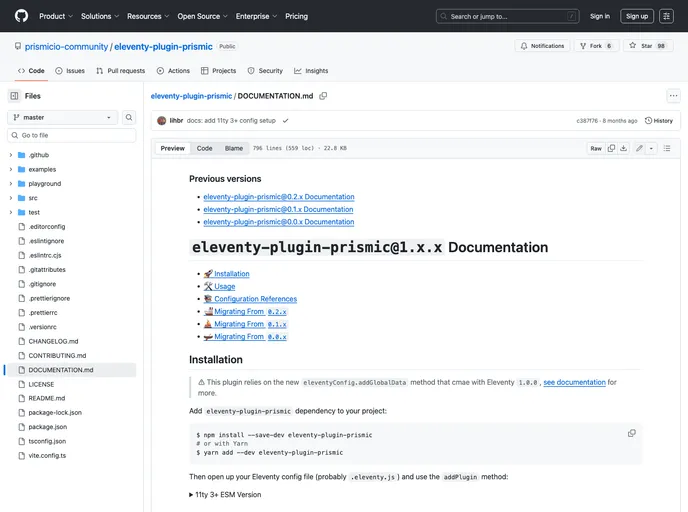Open the Security tab
Screen dimensions: 688x512
tap(265, 71)
